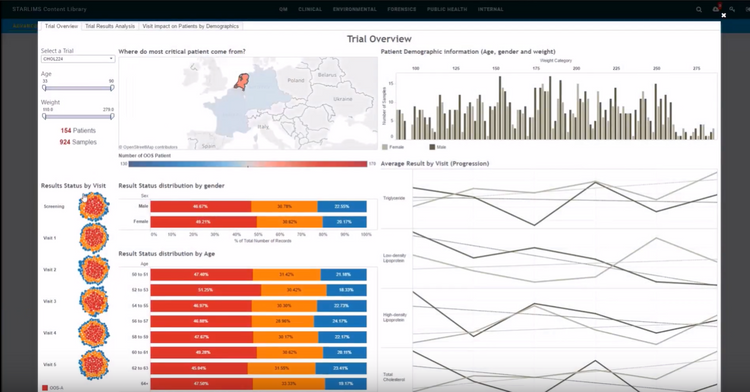This screenshot has width=750, height=392.
Task: Switch to Trial Results Analysis tab
Action: click(110, 26)
